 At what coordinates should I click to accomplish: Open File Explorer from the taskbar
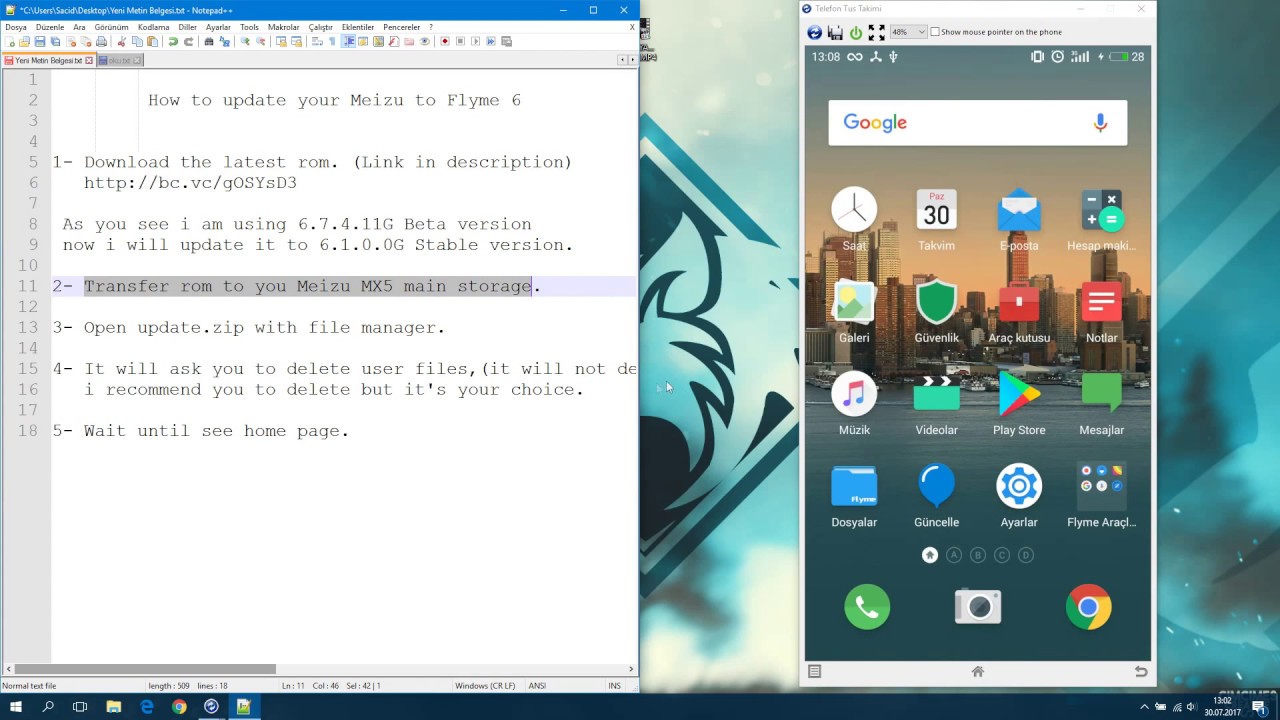(x=113, y=706)
